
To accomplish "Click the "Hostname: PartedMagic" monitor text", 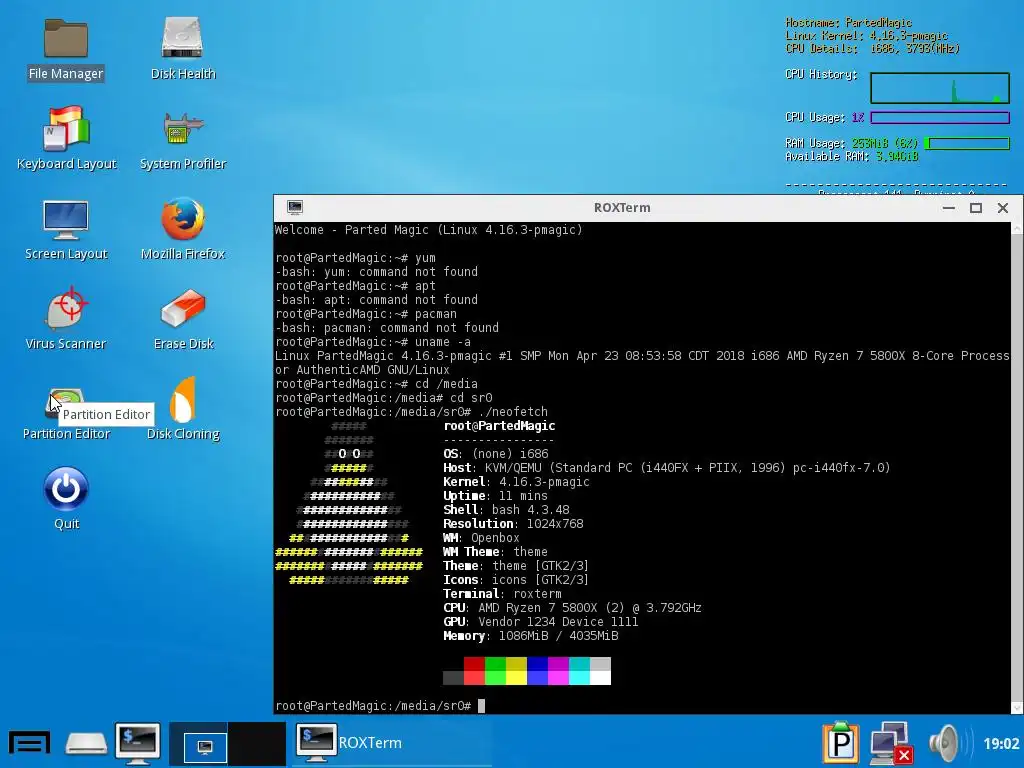I will point(848,22).
